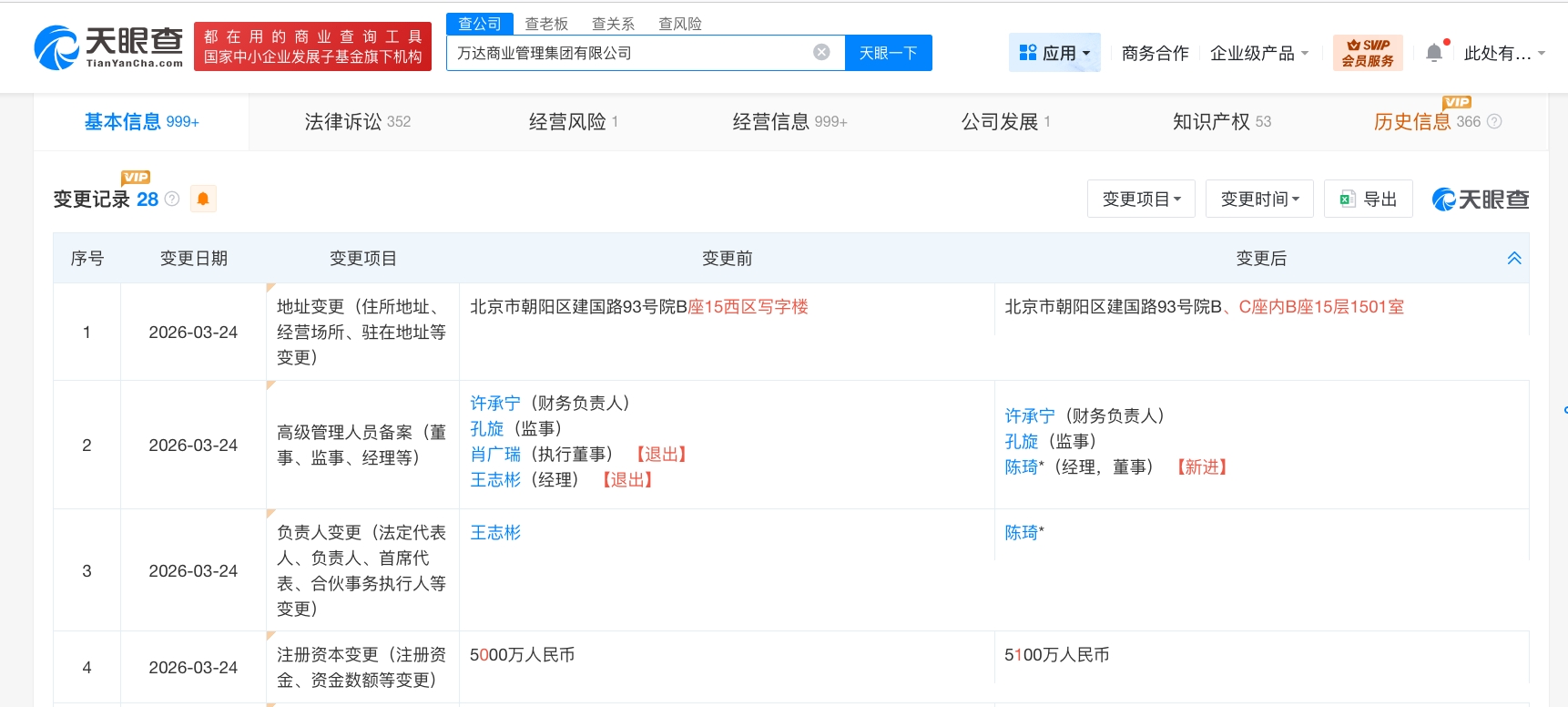The height and width of the screenshot is (707, 1568).
Task: Select the 查老板 search mode tab
Action: pos(546,24)
